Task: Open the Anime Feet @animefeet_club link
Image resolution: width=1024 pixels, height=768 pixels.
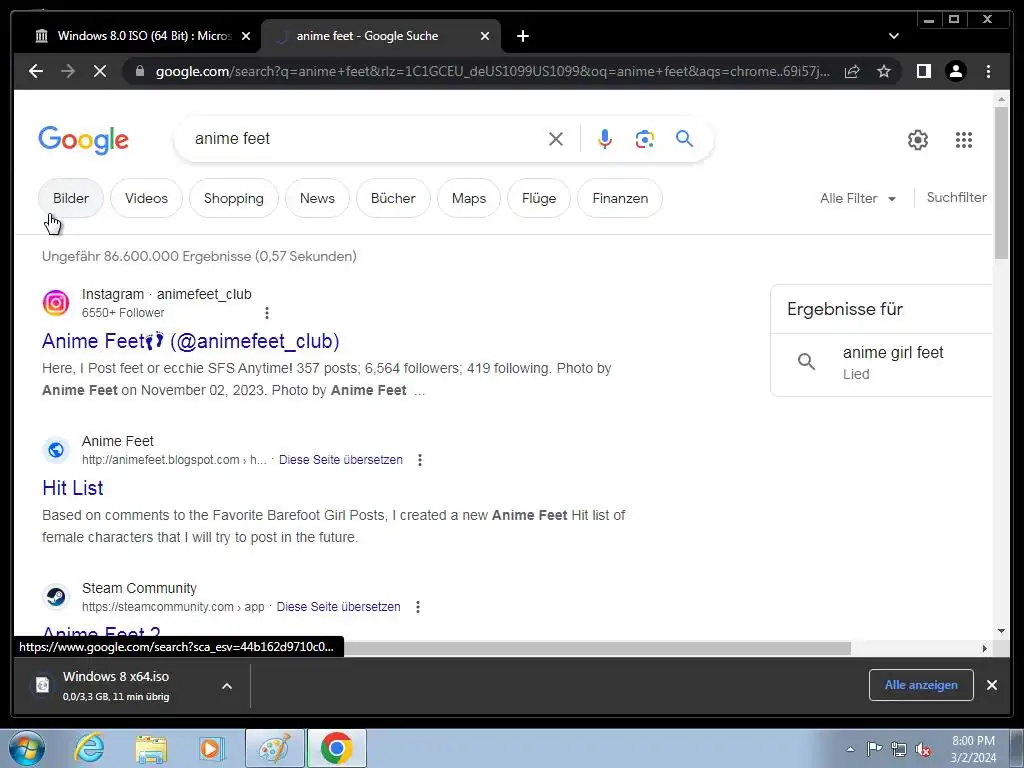Action: pyautogui.click(x=191, y=341)
